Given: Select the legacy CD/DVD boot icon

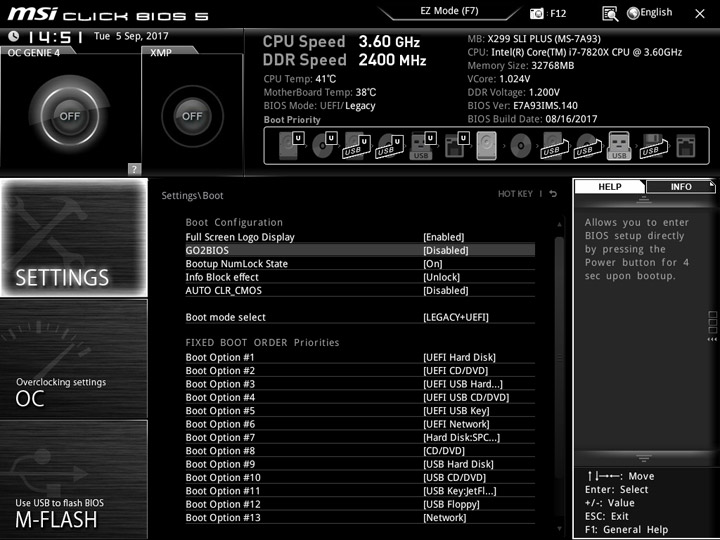Looking at the screenshot, I should point(521,146).
